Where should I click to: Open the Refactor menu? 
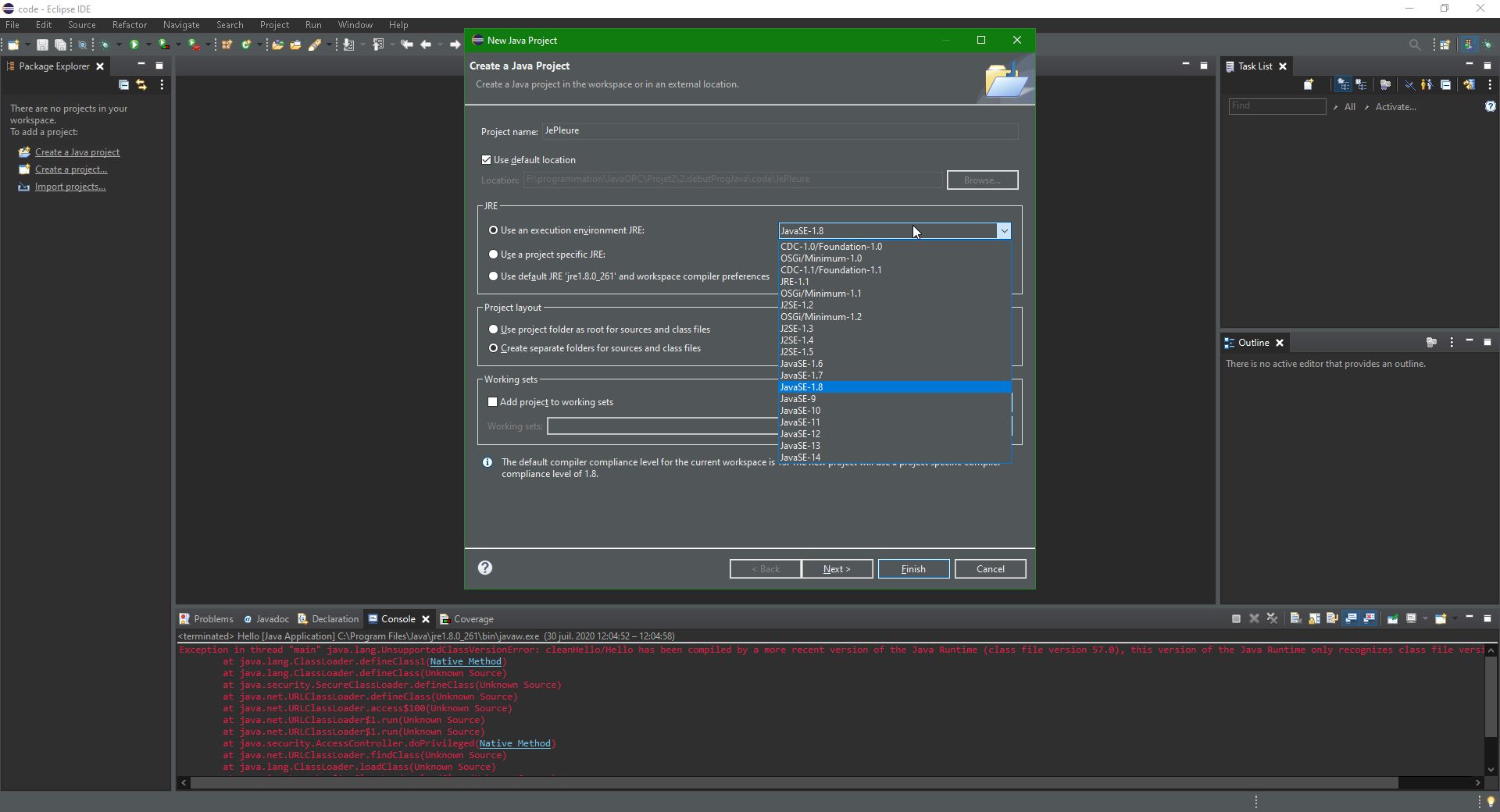[129, 24]
